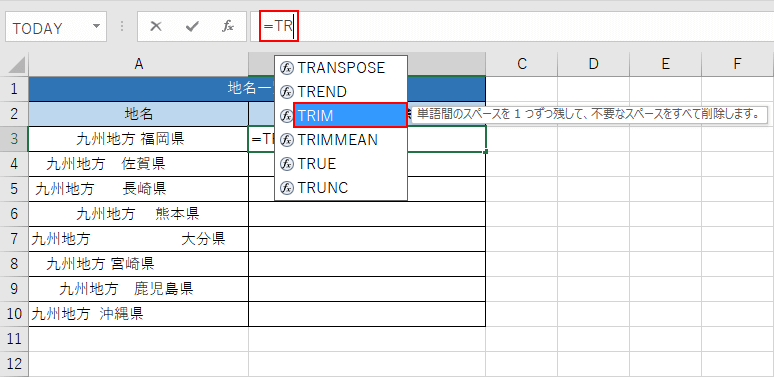The height and width of the screenshot is (377, 774).
Task: Click the fx icon beside TRANSPOSE
Action: [287, 68]
